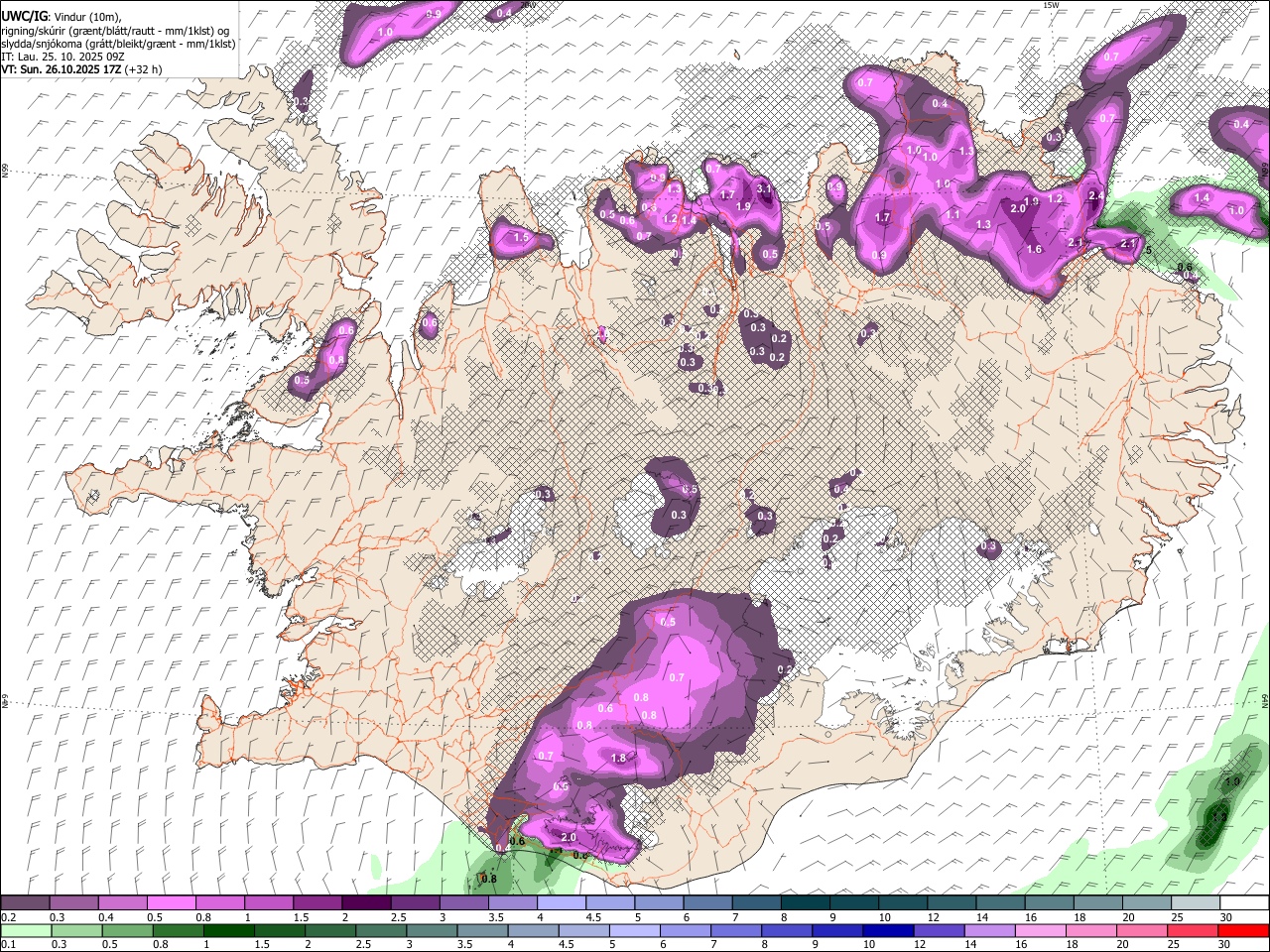Viewport: 1270px width, 952px height.
Task: Click upper legend white swatch after 30
Action: pos(1244,903)
